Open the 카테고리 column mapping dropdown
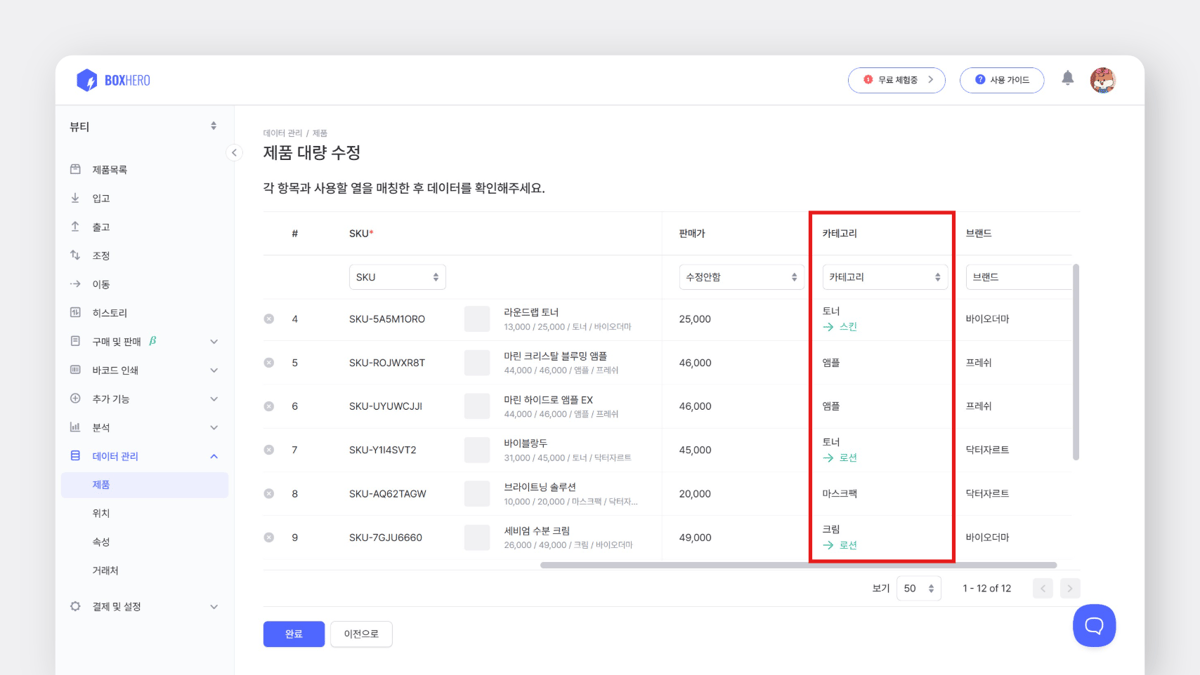This screenshot has width=1200, height=675. click(x=884, y=276)
